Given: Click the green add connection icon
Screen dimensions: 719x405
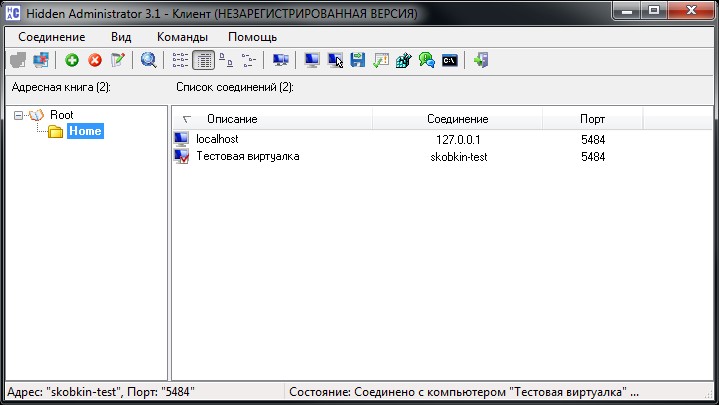Looking at the screenshot, I should tap(72, 61).
